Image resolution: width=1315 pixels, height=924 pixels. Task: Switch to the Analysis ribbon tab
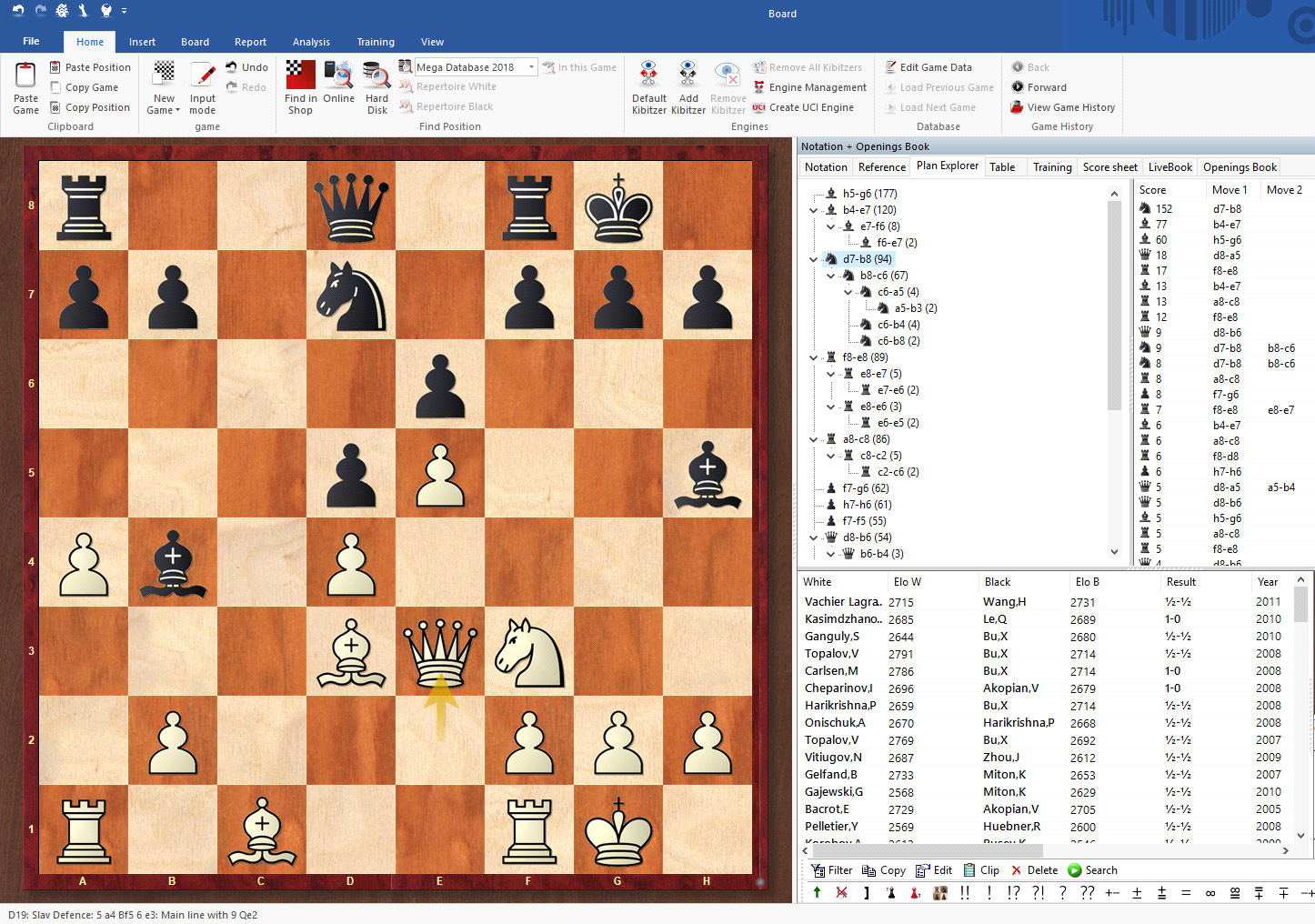pos(311,41)
